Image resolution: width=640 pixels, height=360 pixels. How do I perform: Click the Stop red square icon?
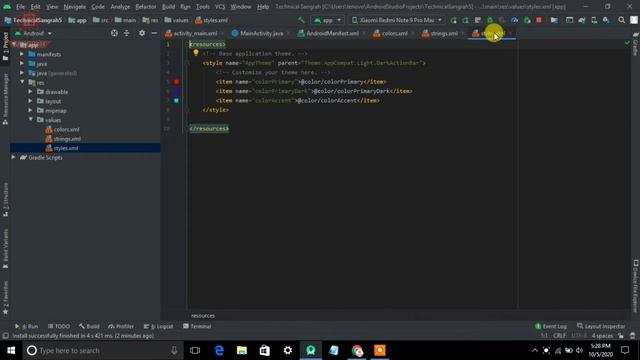point(539,20)
